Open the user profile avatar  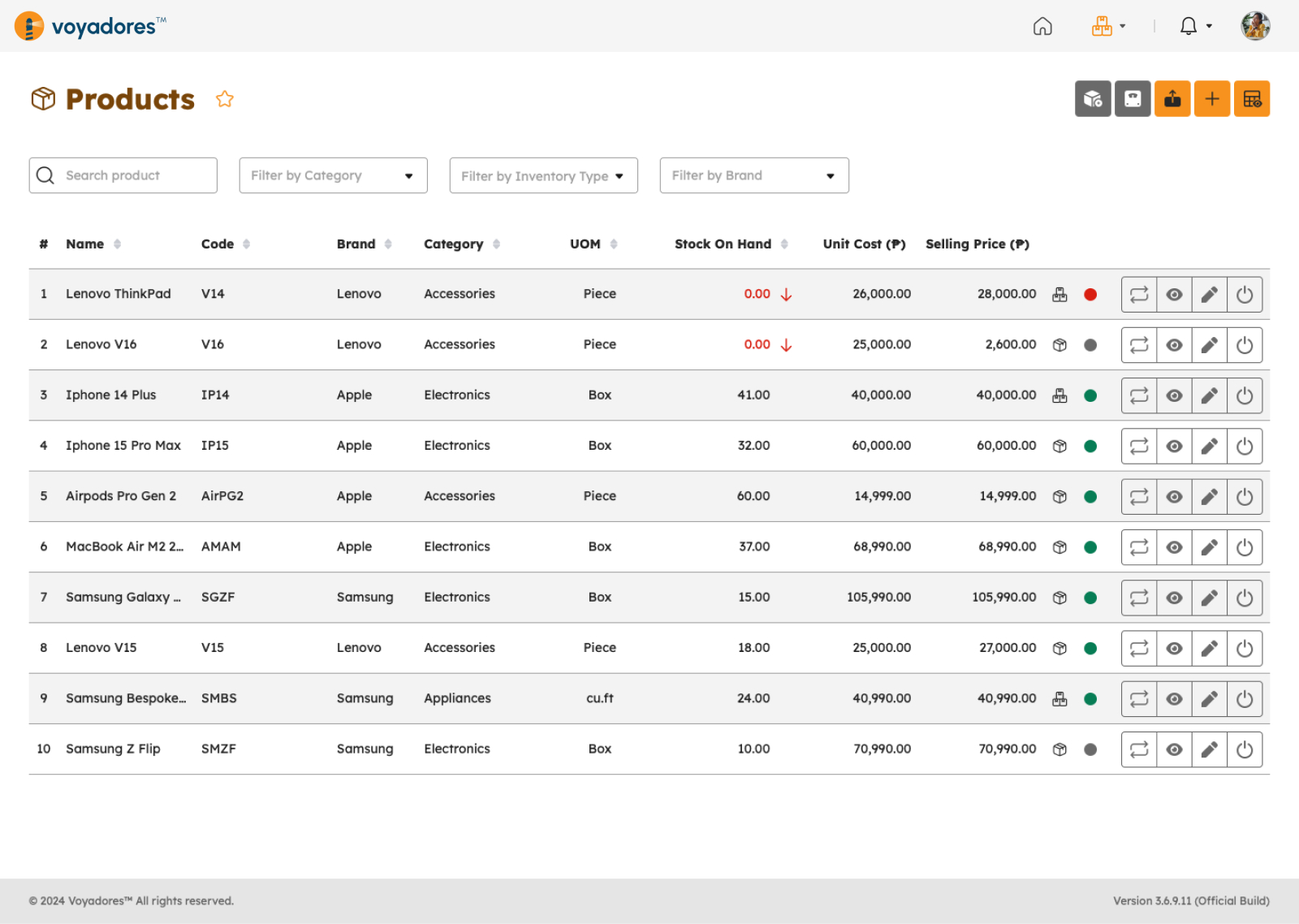click(1255, 26)
